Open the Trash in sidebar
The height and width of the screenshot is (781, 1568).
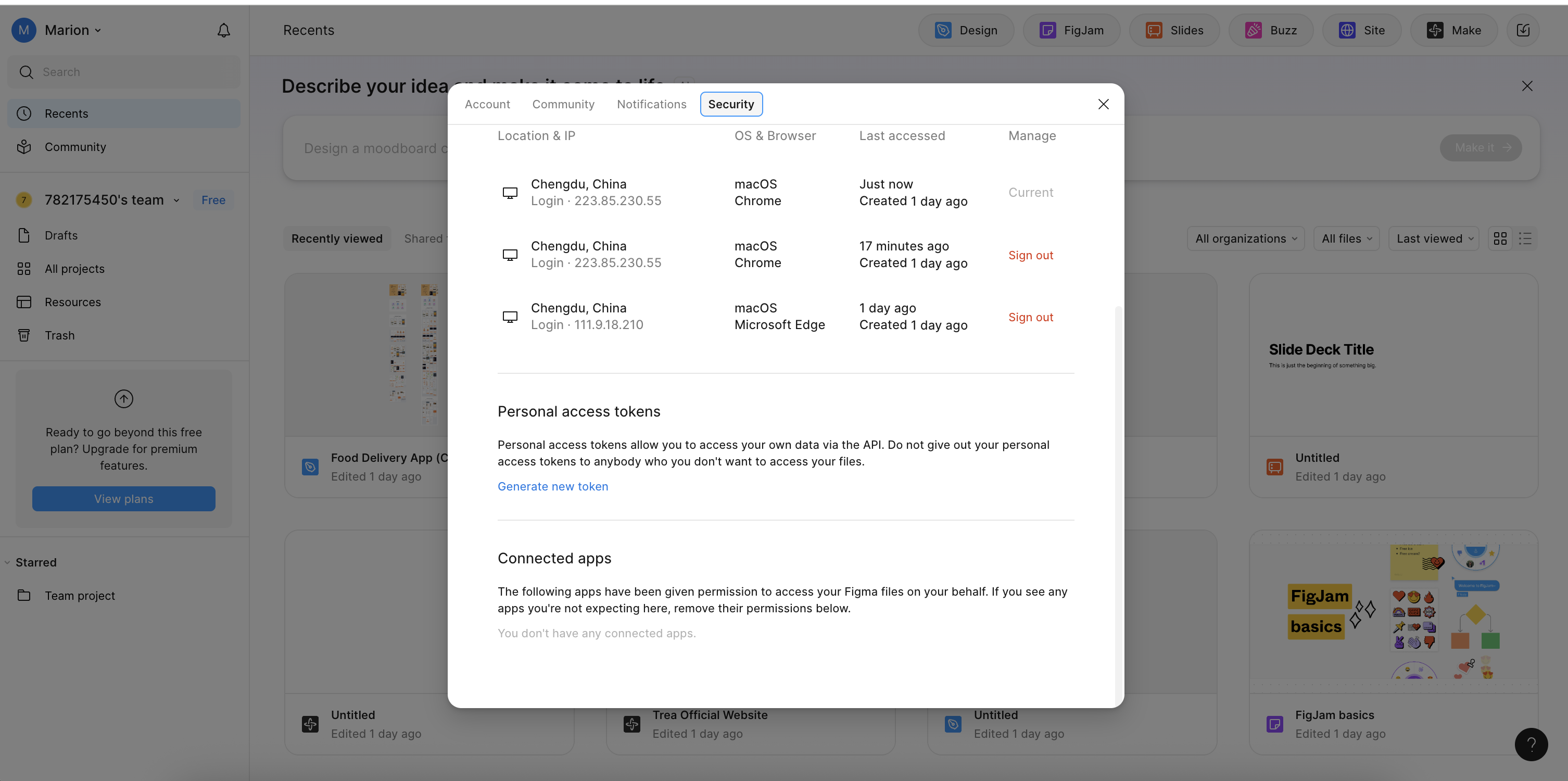coord(59,335)
